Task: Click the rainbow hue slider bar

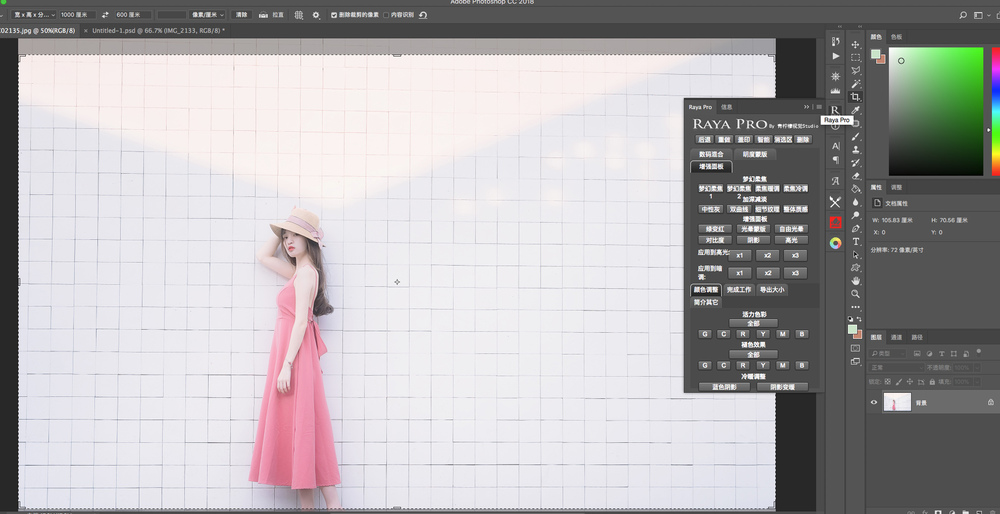Action: point(996,111)
